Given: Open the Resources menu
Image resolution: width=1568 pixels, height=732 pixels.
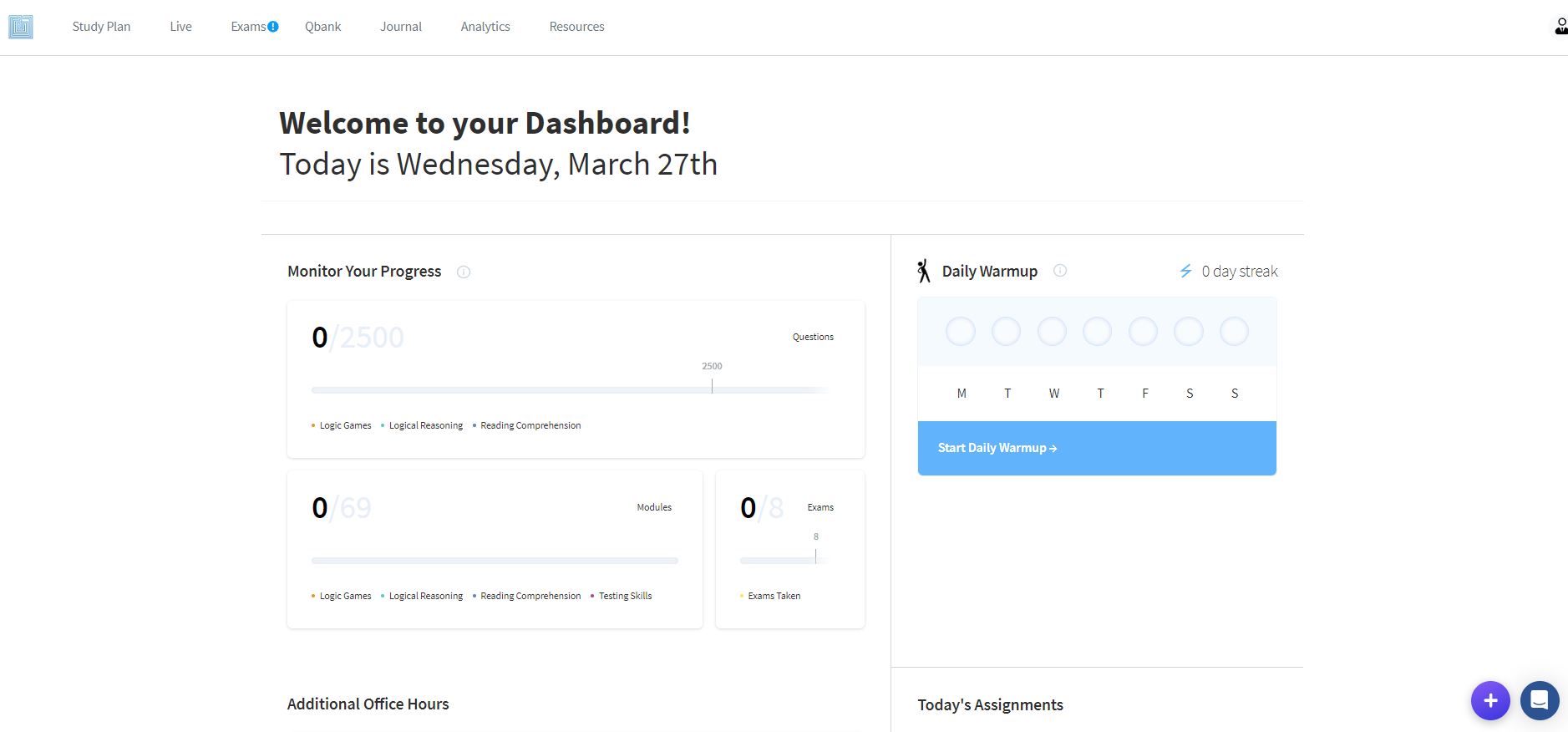Looking at the screenshot, I should [576, 27].
